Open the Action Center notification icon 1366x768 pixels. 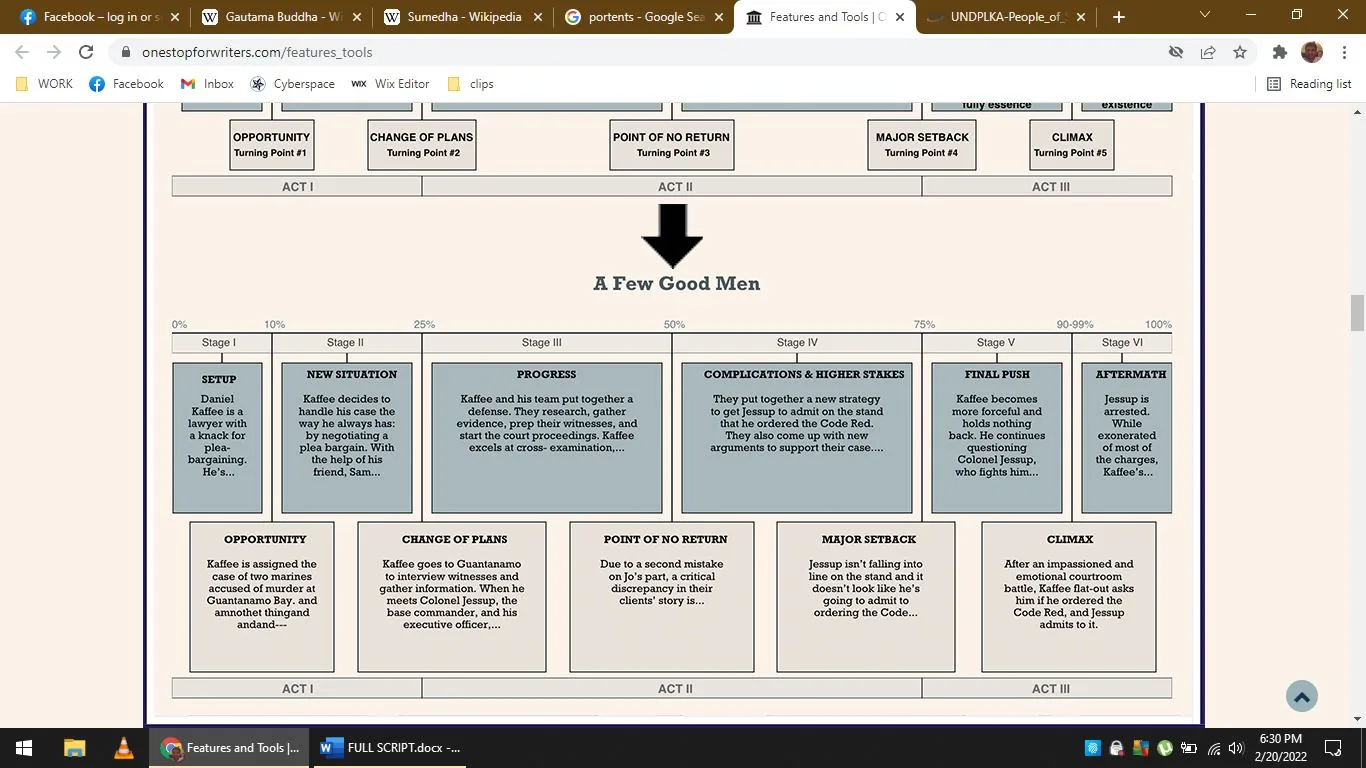click(x=1333, y=747)
